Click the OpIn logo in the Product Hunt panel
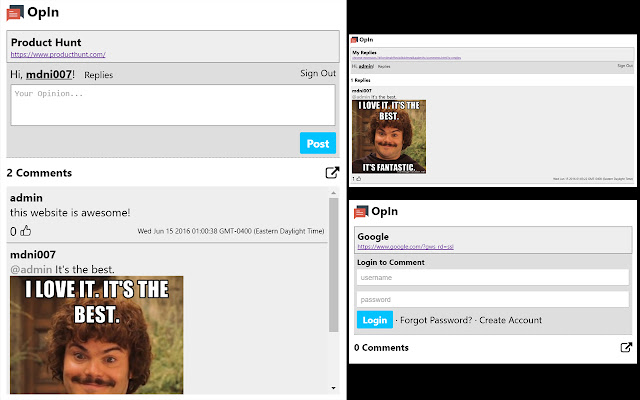 [33, 13]
